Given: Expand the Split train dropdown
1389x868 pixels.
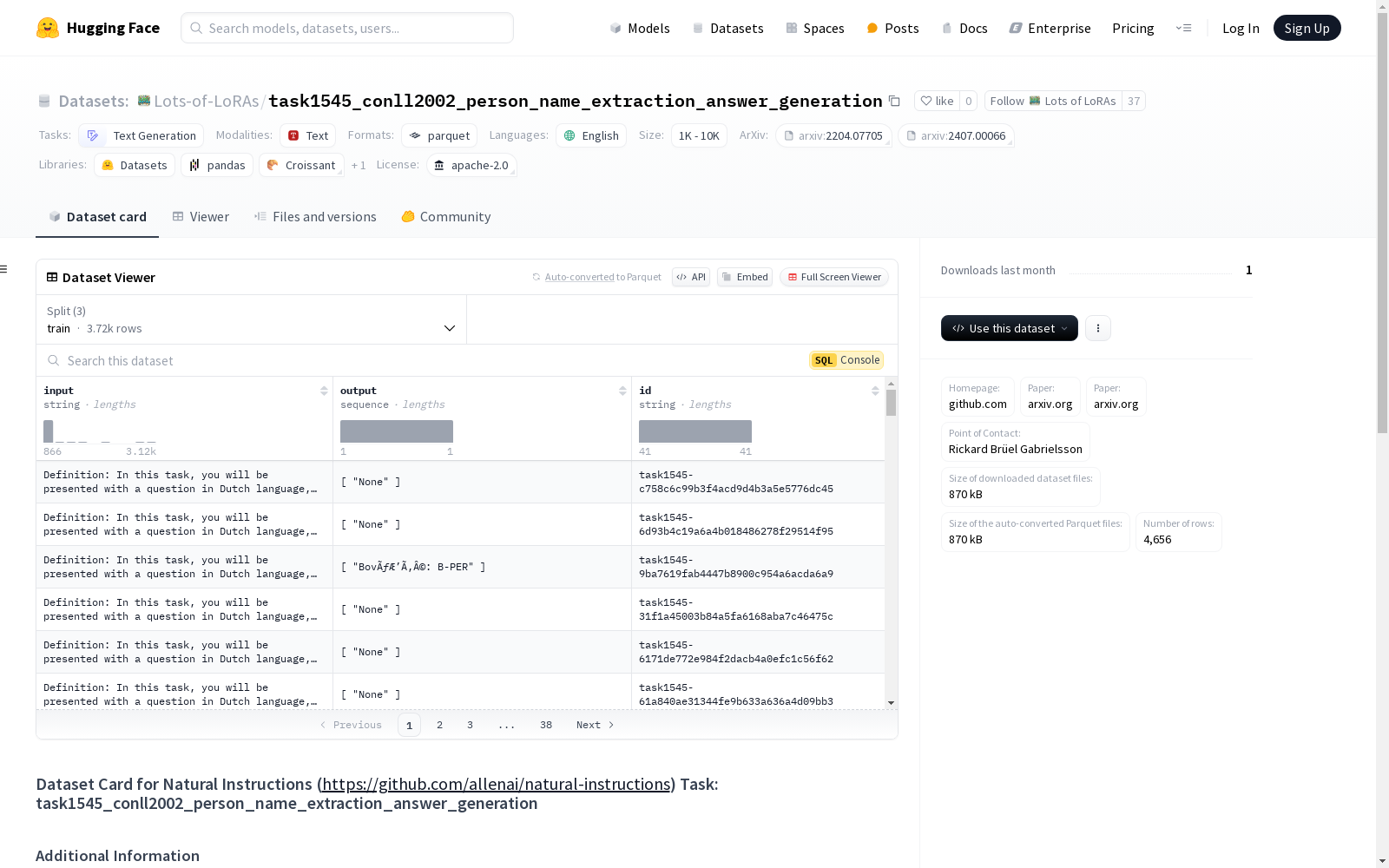Looking at the screenshot, I should [x=252, y=319].
